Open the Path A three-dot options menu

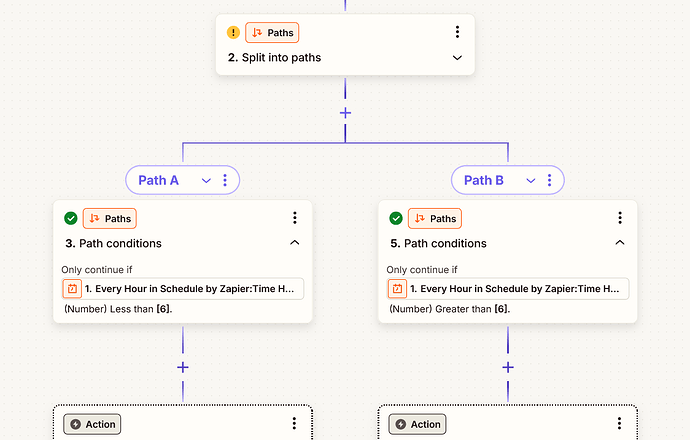pos(225,180)
